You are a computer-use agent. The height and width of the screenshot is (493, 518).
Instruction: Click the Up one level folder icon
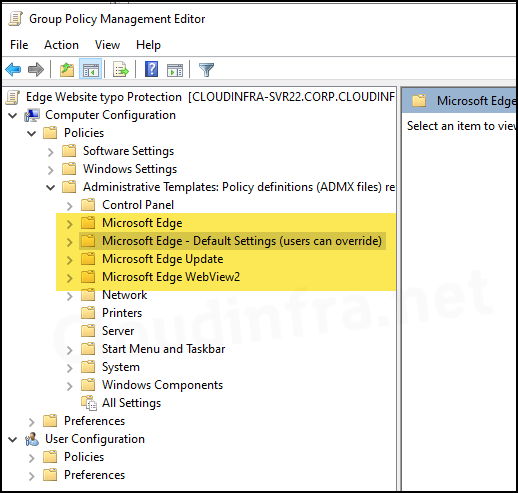(67, 70)
